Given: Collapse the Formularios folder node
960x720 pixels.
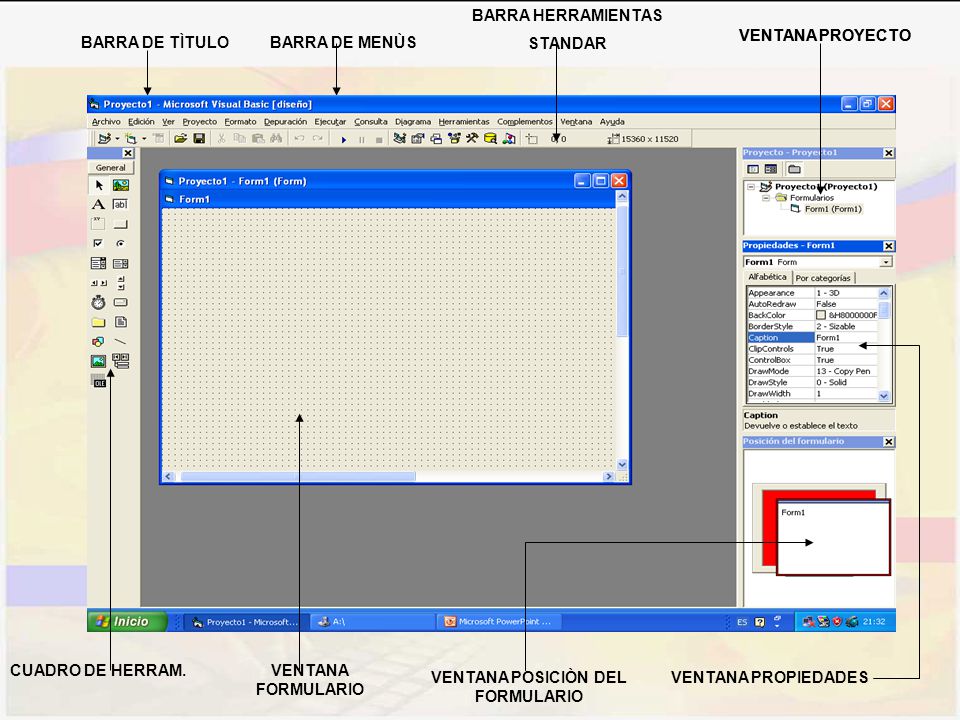Looking at the screenshot, I should click(765, 198).
